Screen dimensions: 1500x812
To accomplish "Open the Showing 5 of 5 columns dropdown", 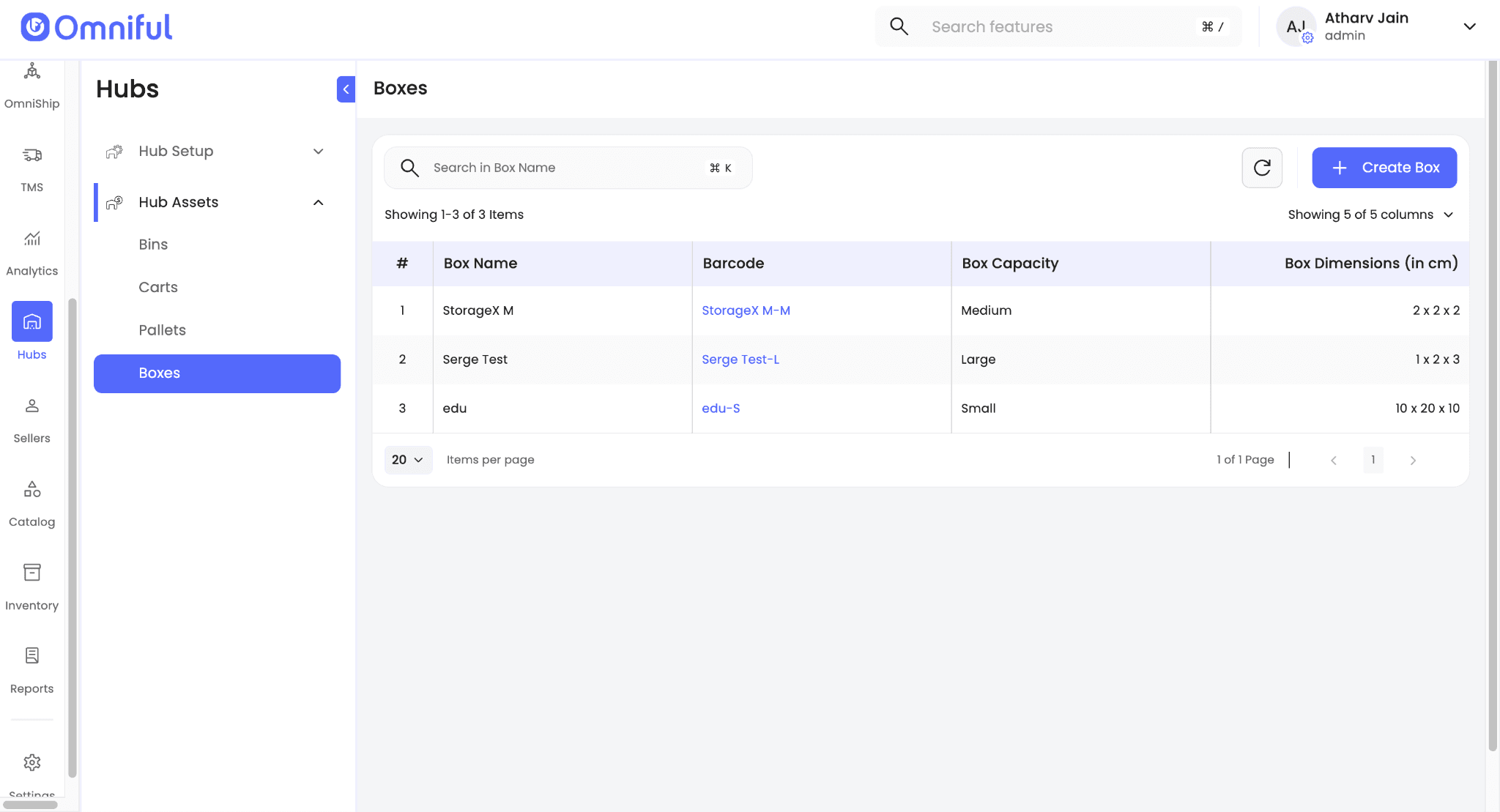I will pyautogui.click(x=1370, y=215).
